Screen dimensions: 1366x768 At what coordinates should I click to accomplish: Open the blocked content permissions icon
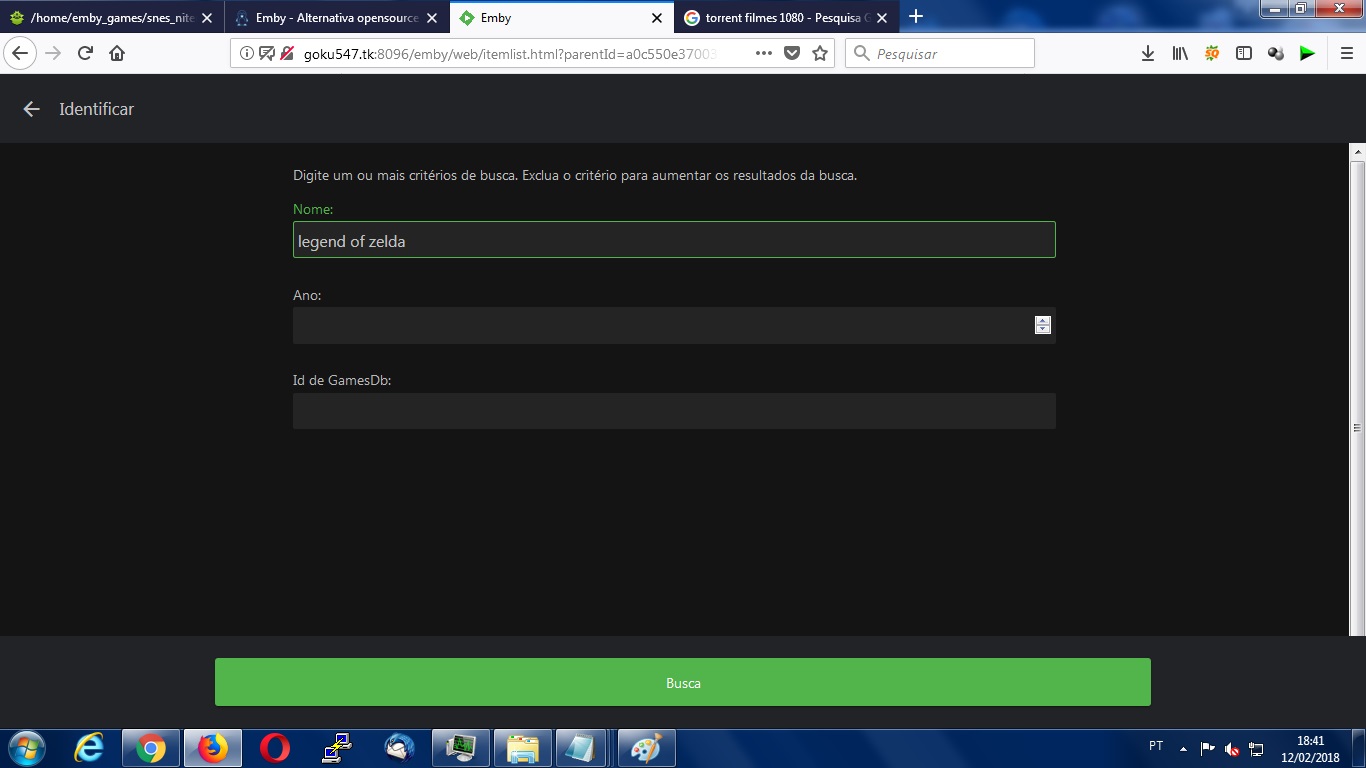286,54
